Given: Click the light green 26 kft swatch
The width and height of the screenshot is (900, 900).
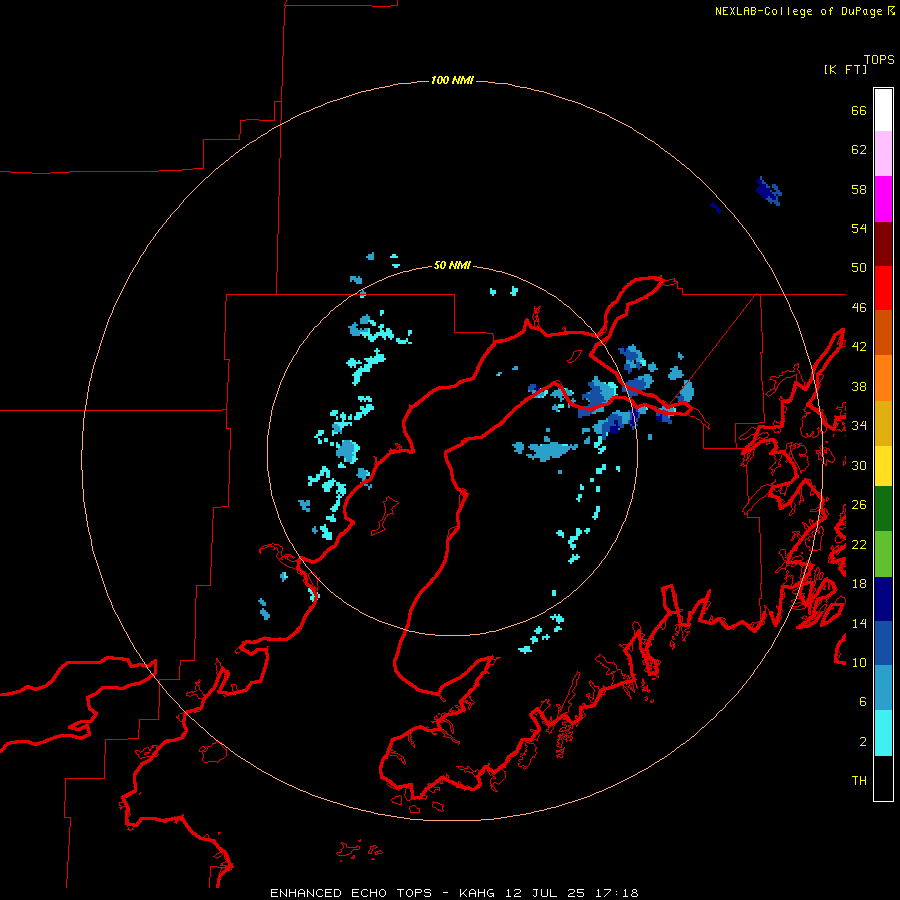Looking at the screenshot, I should tap(883, 554).
